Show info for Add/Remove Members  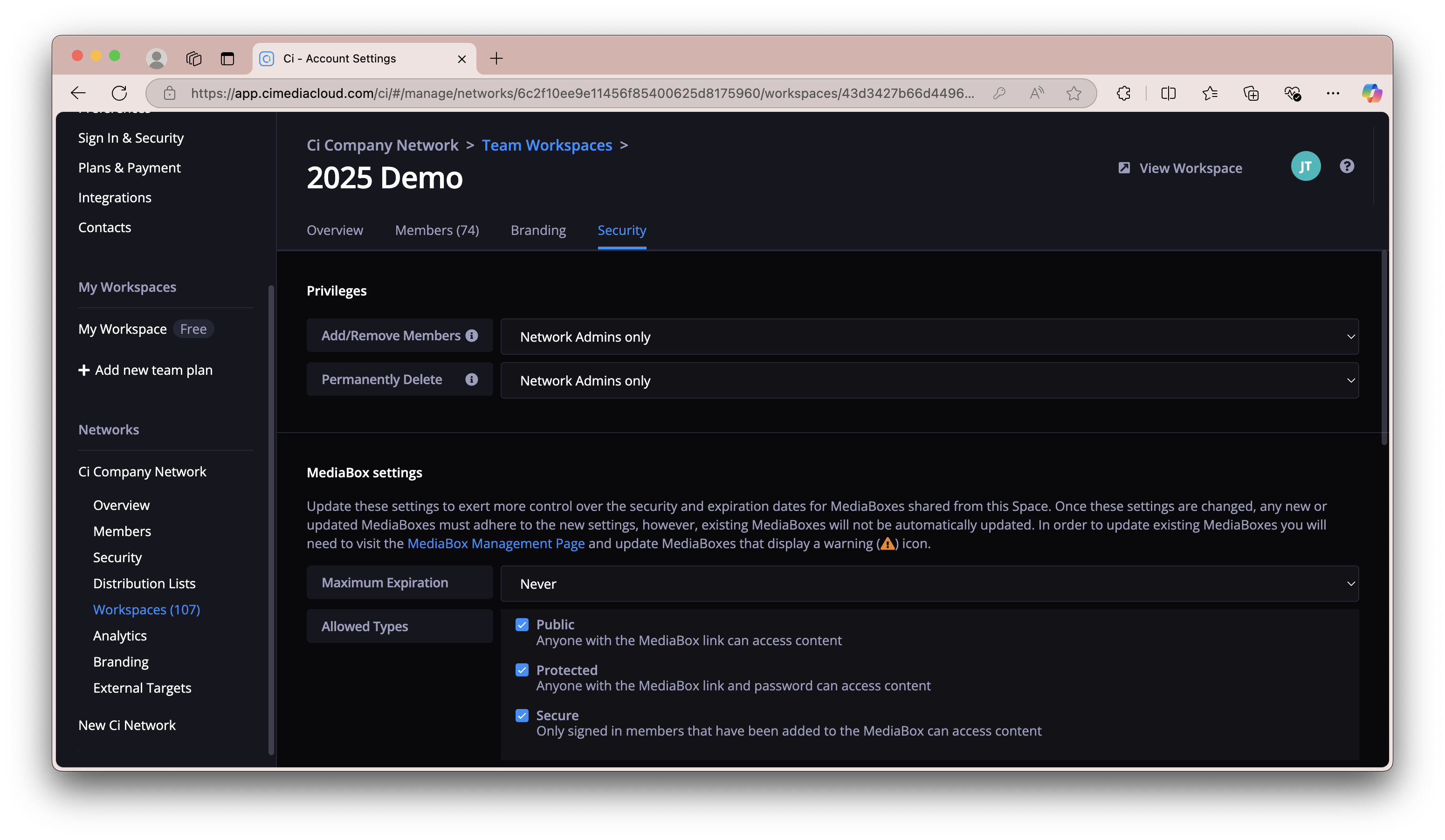472,336
